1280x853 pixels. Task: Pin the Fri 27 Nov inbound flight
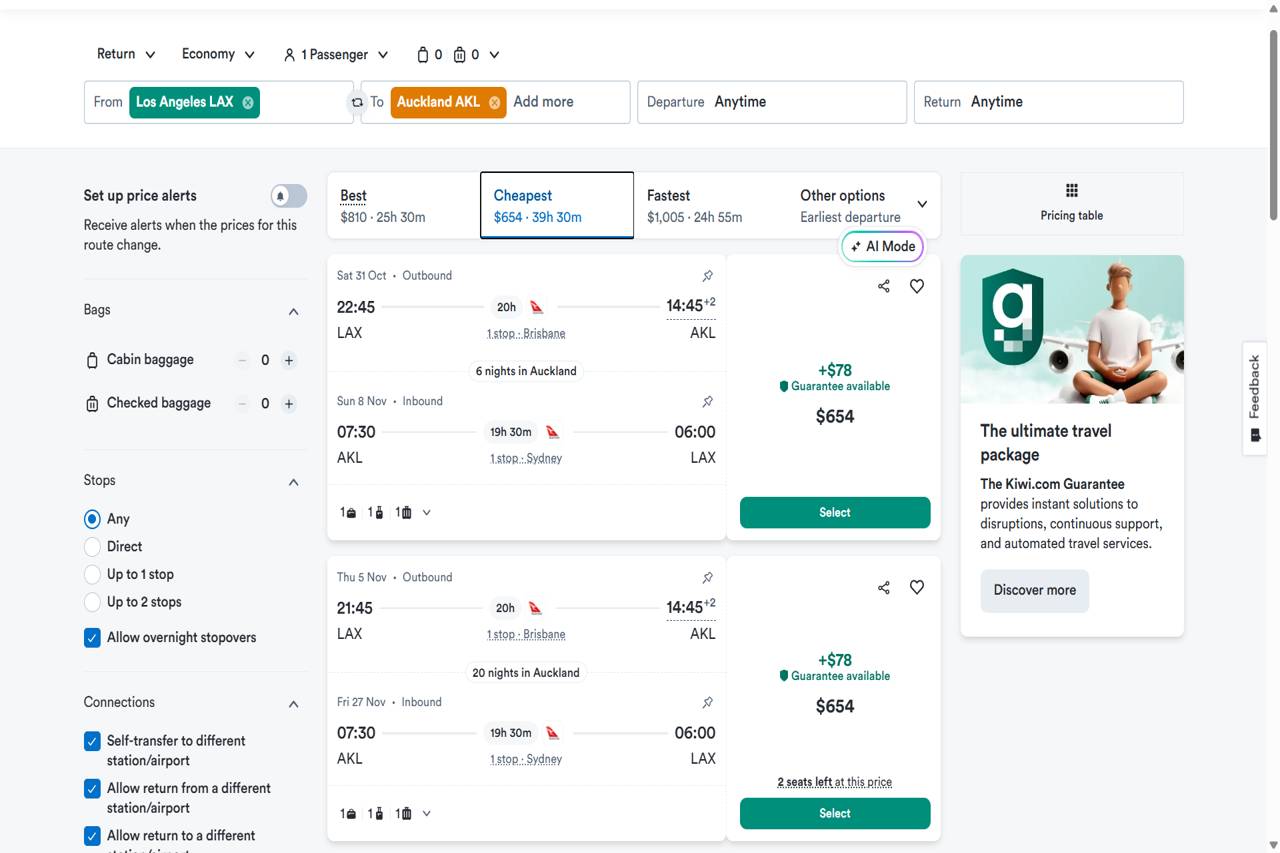click(707, 702)
